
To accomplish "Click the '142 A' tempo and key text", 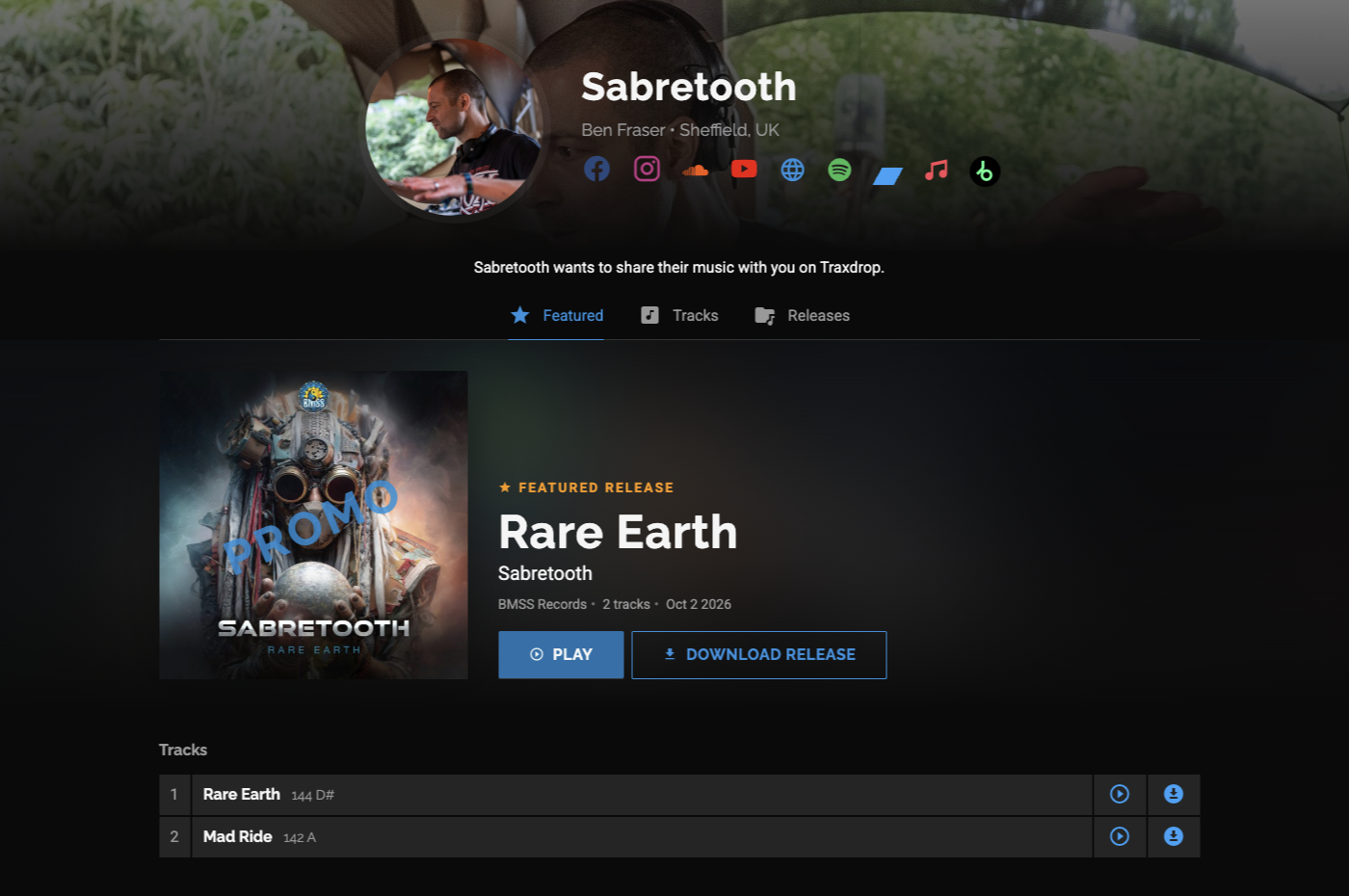I will point(300,838).
